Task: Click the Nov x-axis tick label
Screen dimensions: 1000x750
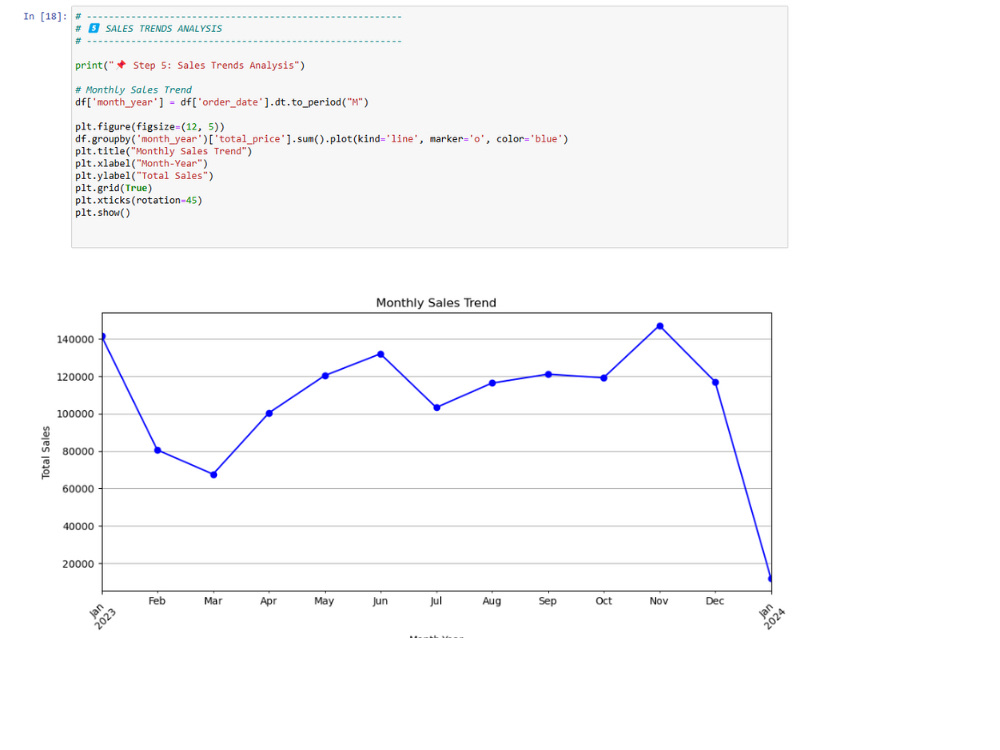Action: click(x=659, y=601)
